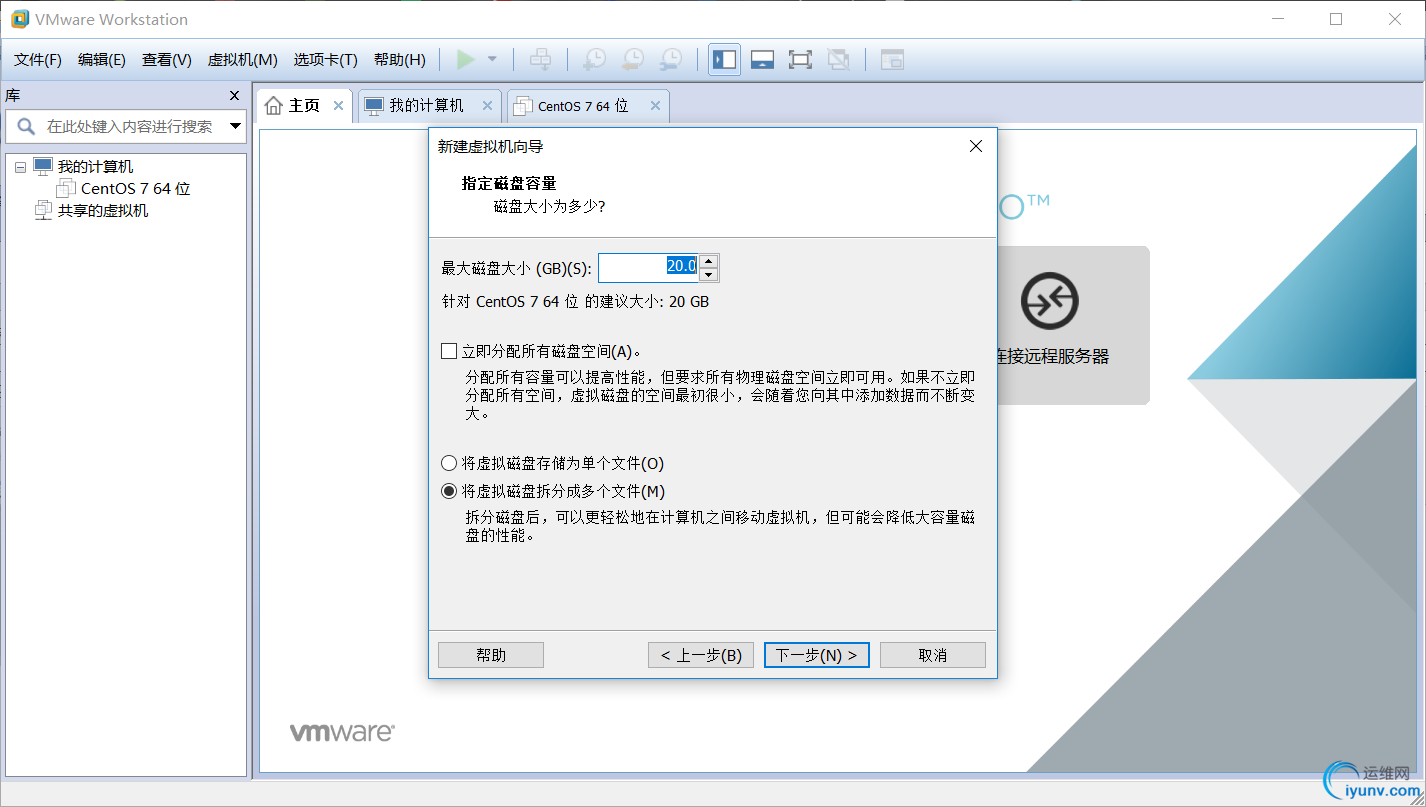Click the monitor icon on 我的计算机 tab
This screenshot has height=807, width=1426.
click(x=374, y=105)
